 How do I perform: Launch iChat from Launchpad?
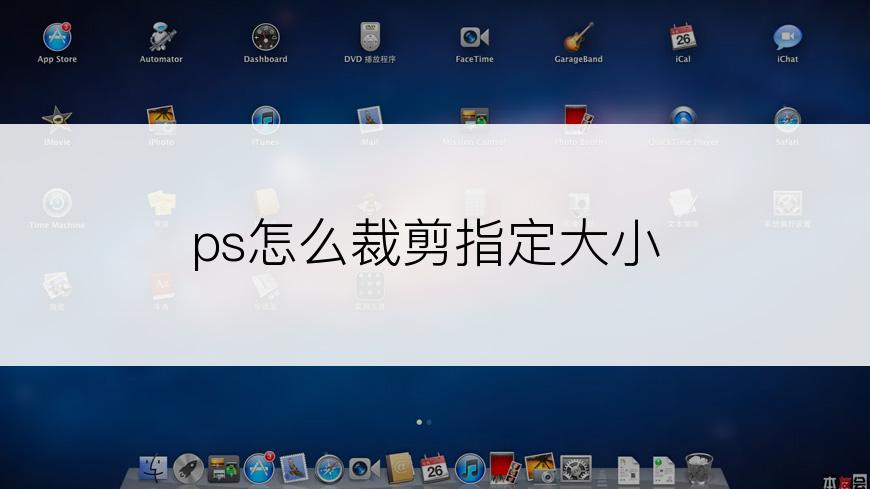coord(787,37)
